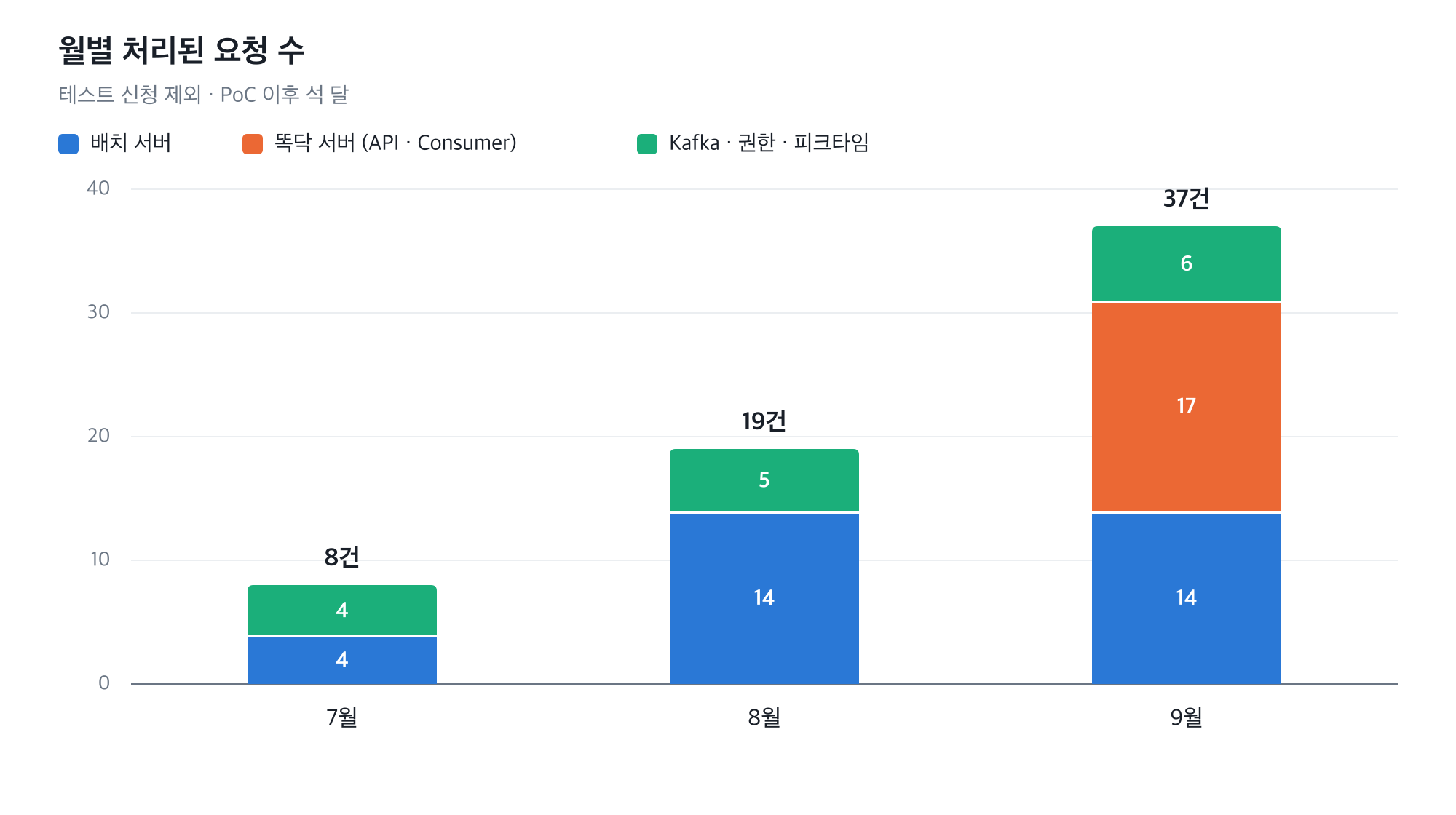1456x815 pixels.
Task: Click the y-axis value 30
Action: pos(98,312)
